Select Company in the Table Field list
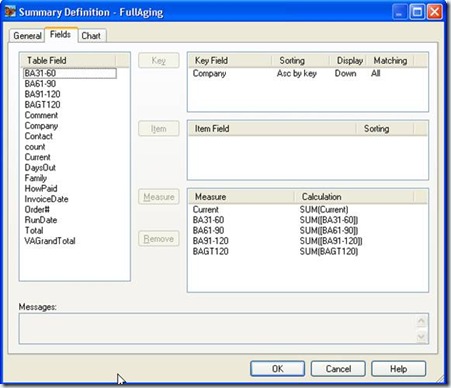Image resolution: width=451 pixels, height=388 pixels. click(41, 126)
